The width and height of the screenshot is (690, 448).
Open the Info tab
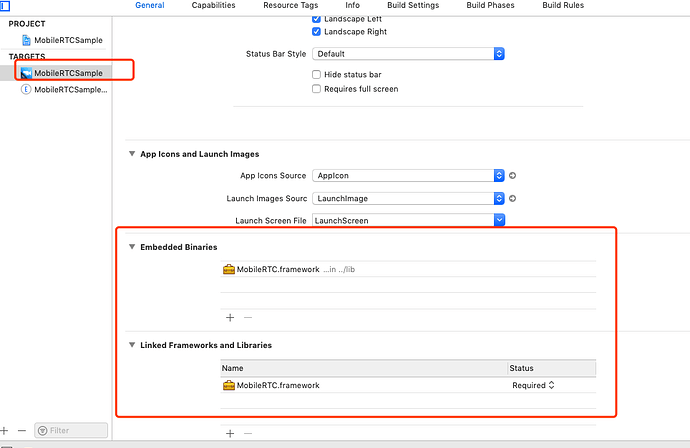coord(352,5)
